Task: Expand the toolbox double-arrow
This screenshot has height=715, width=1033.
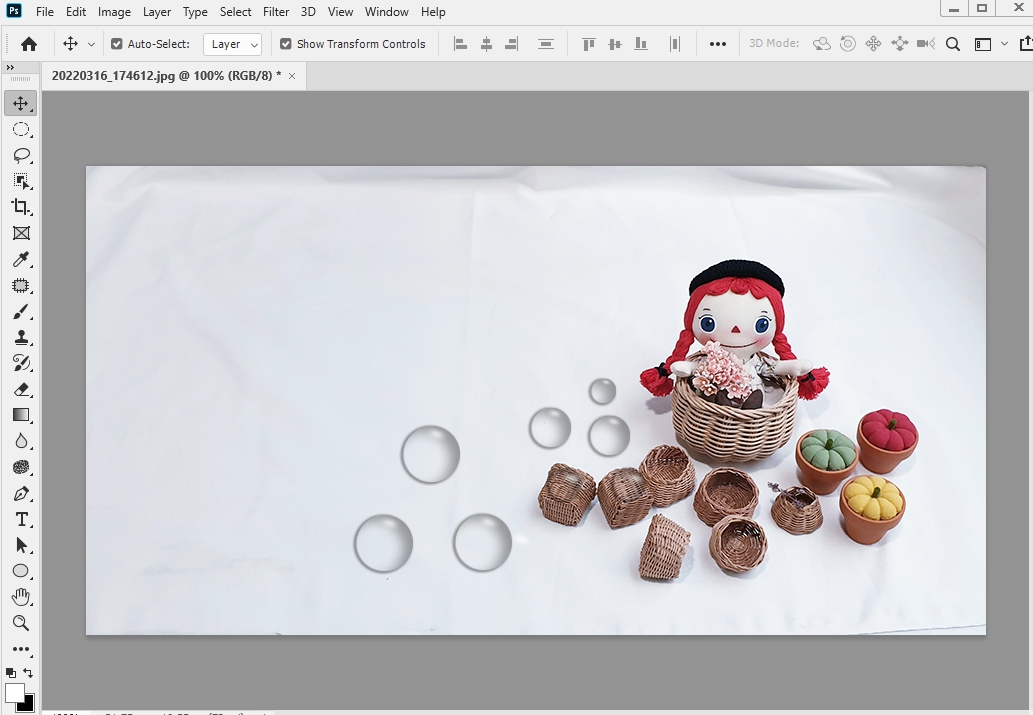Action: [x=10, y=67]
